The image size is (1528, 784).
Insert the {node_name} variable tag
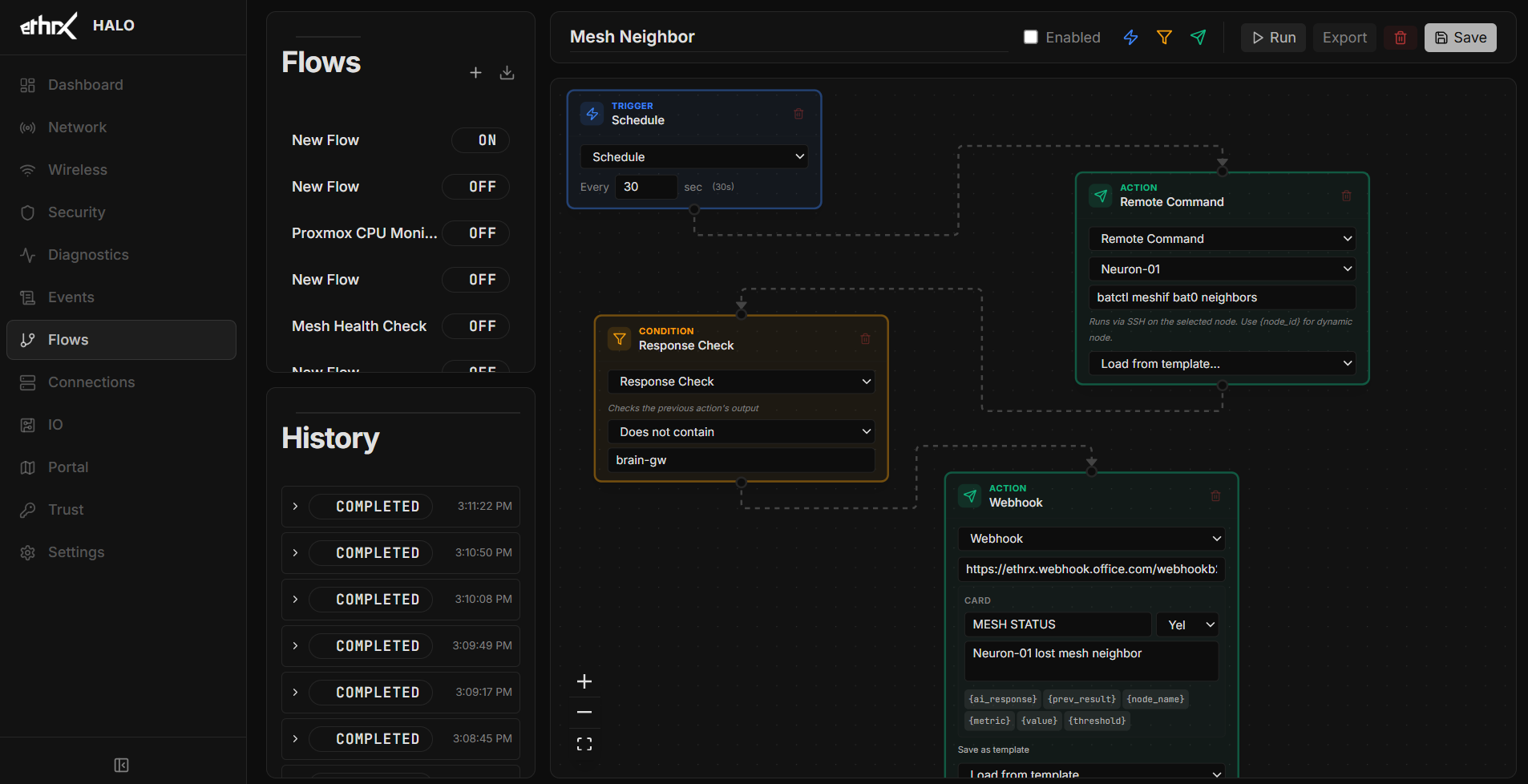pos(1155,699)
